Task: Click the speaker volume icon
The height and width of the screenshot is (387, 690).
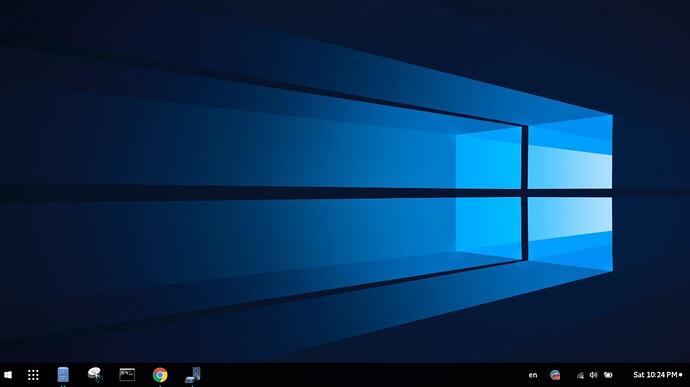Action: tap(594, 375)
